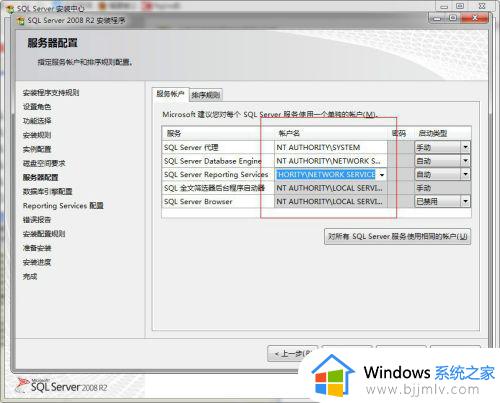Viewport: 500px width, 403px height.
Task: Click password cell for SQL Server 代理
Action: 401,147
